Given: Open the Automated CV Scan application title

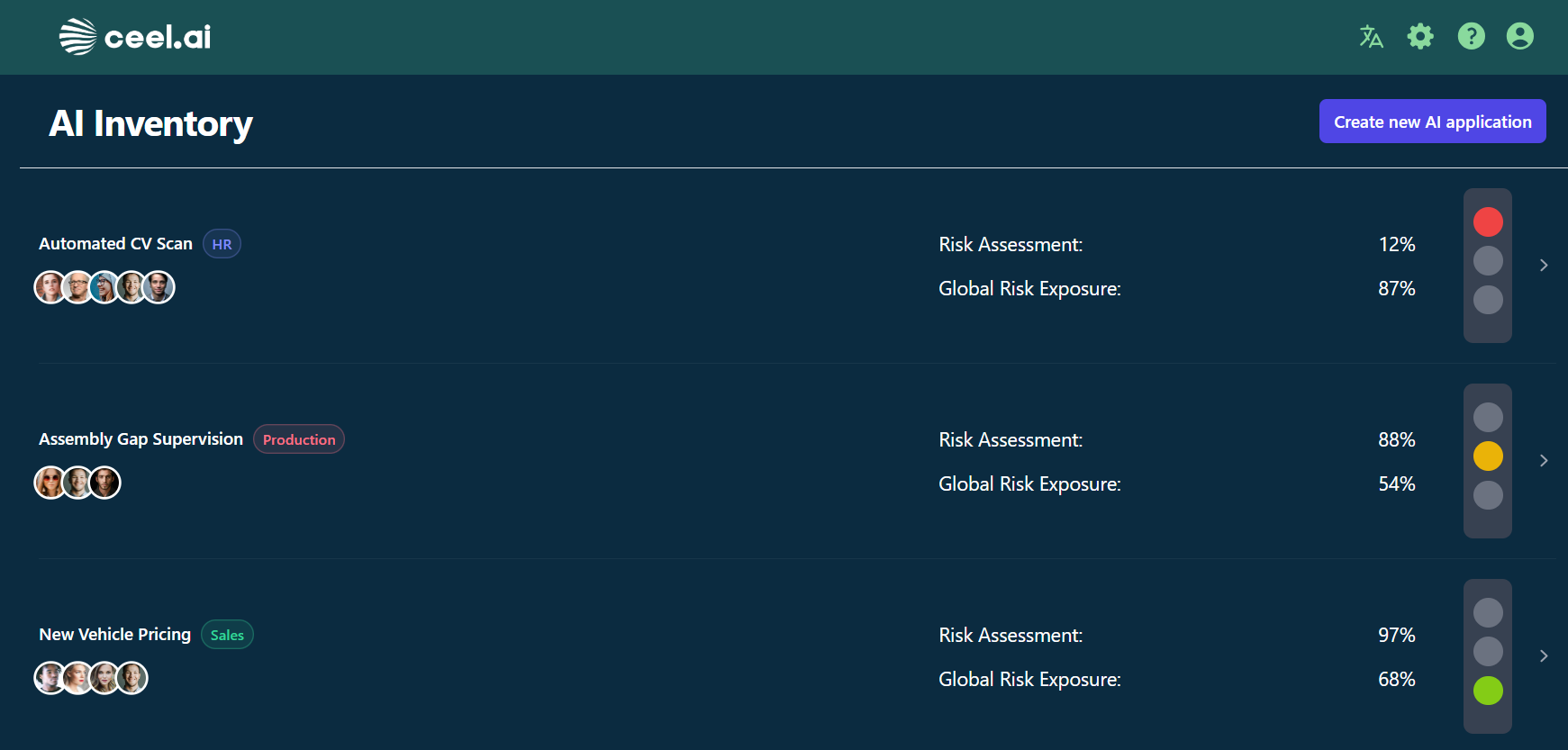Looking at the screenshot, I should (x=115, y=244).
